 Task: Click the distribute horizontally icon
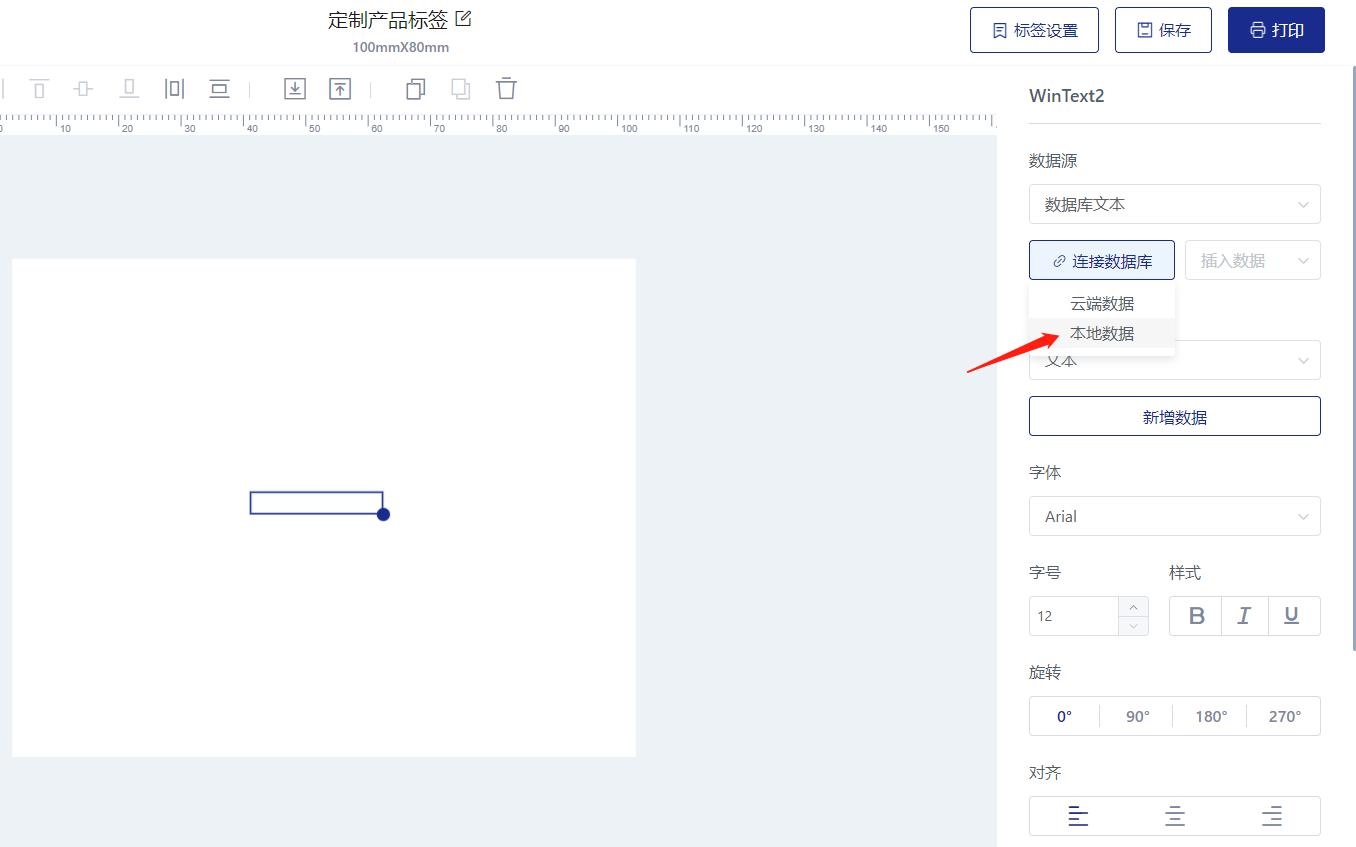click(174, 89)
